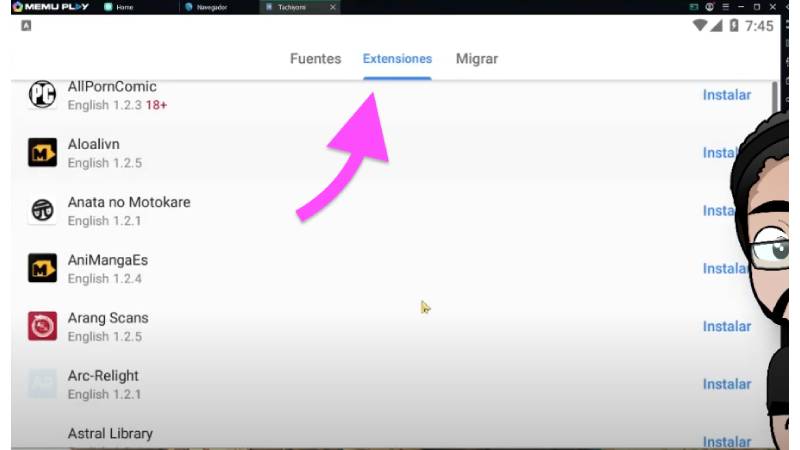
Task: Click Aloalivn English 1.2.5 version text
Action: click(x=105, y=163)
